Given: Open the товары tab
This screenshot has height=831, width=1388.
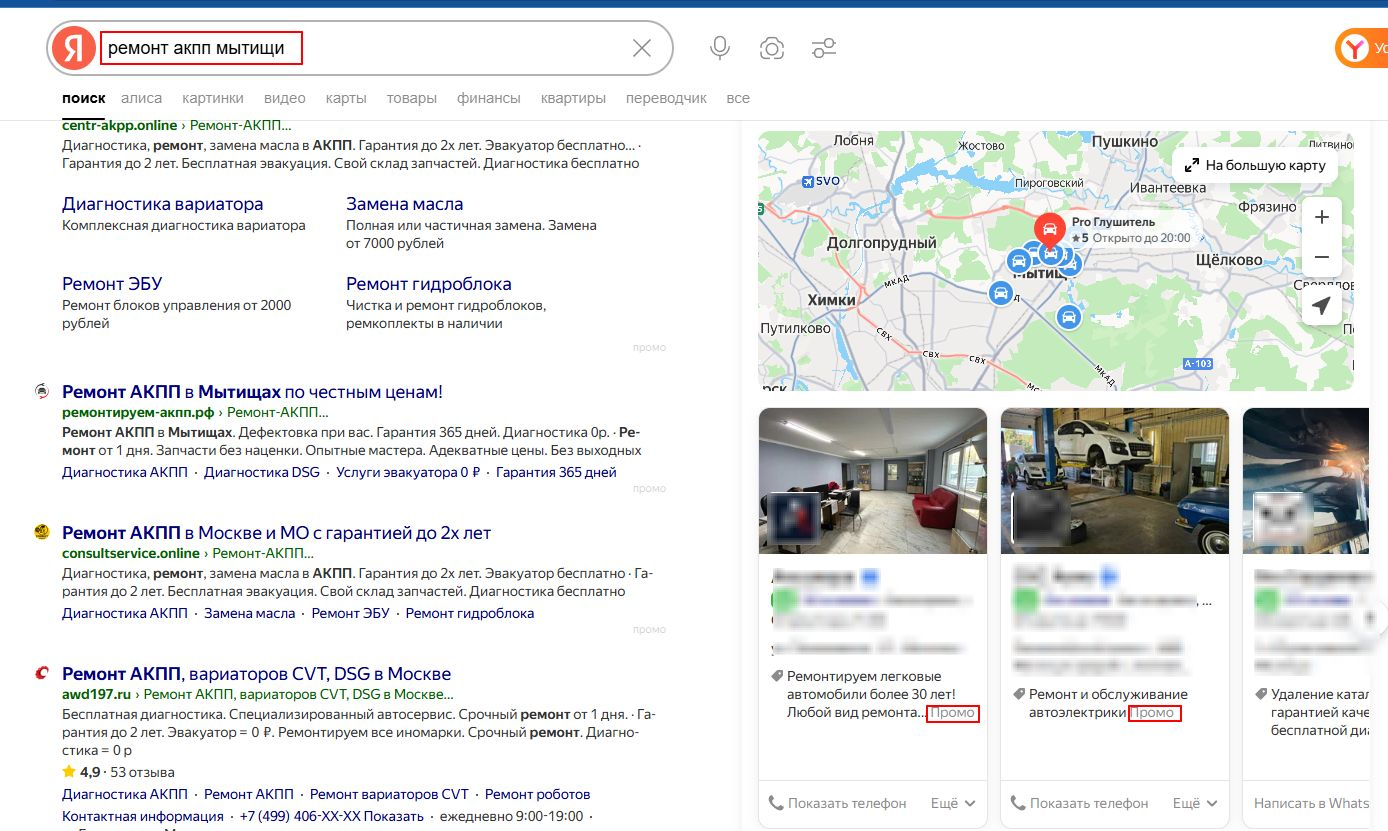Looking at the screenshot, I should click(x=412, y=98).
